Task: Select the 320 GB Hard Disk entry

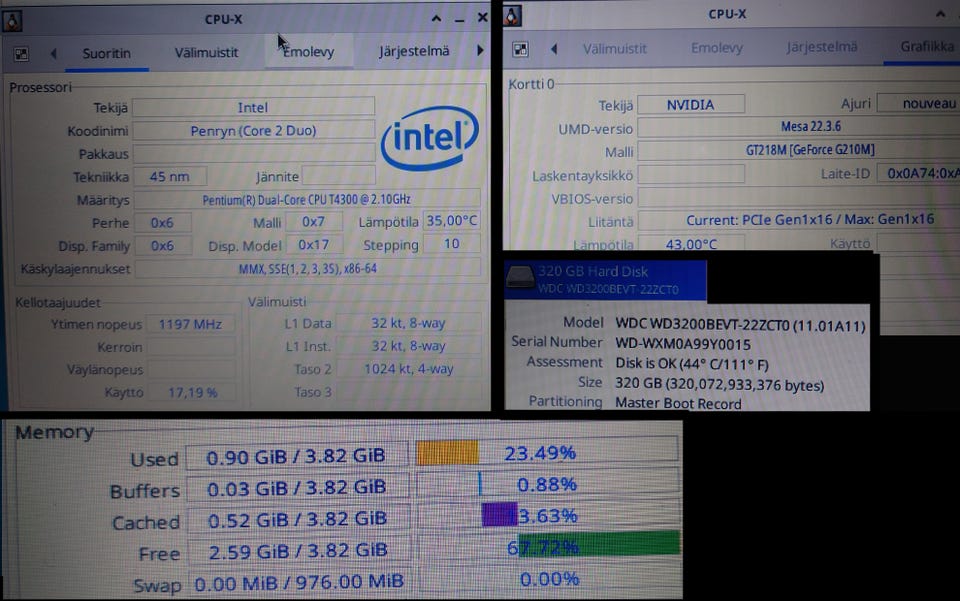Action: pos(605,280)
